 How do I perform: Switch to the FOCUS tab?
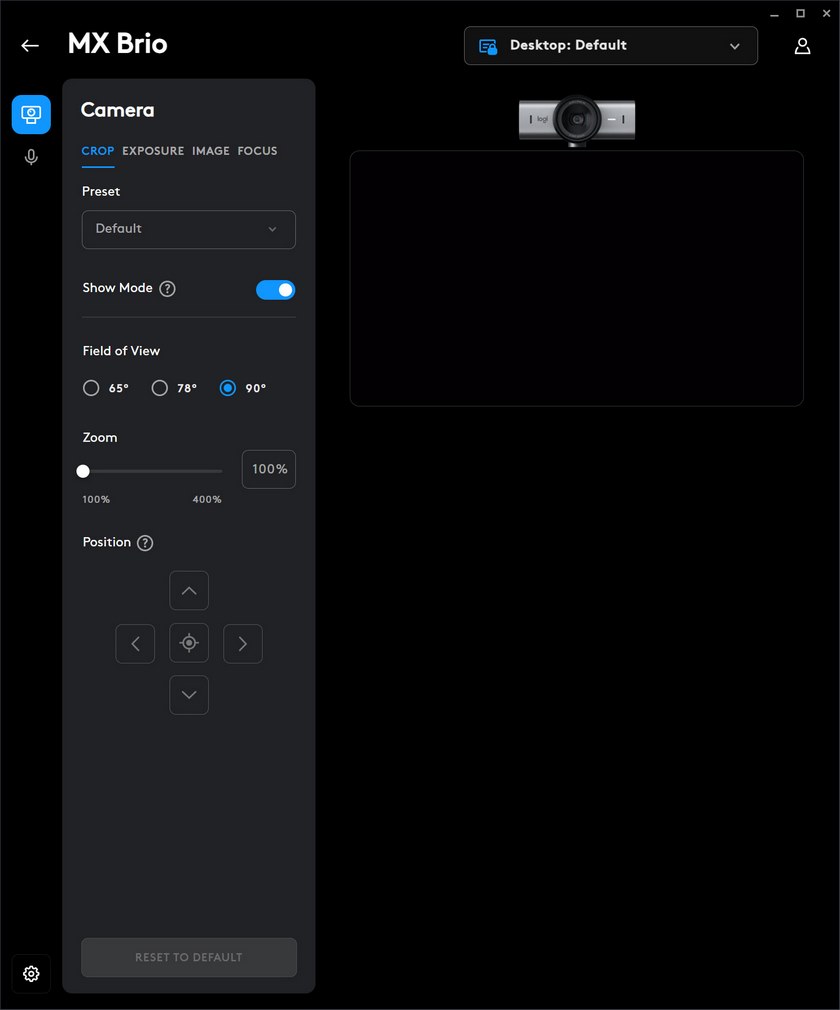tap(257, 151)
